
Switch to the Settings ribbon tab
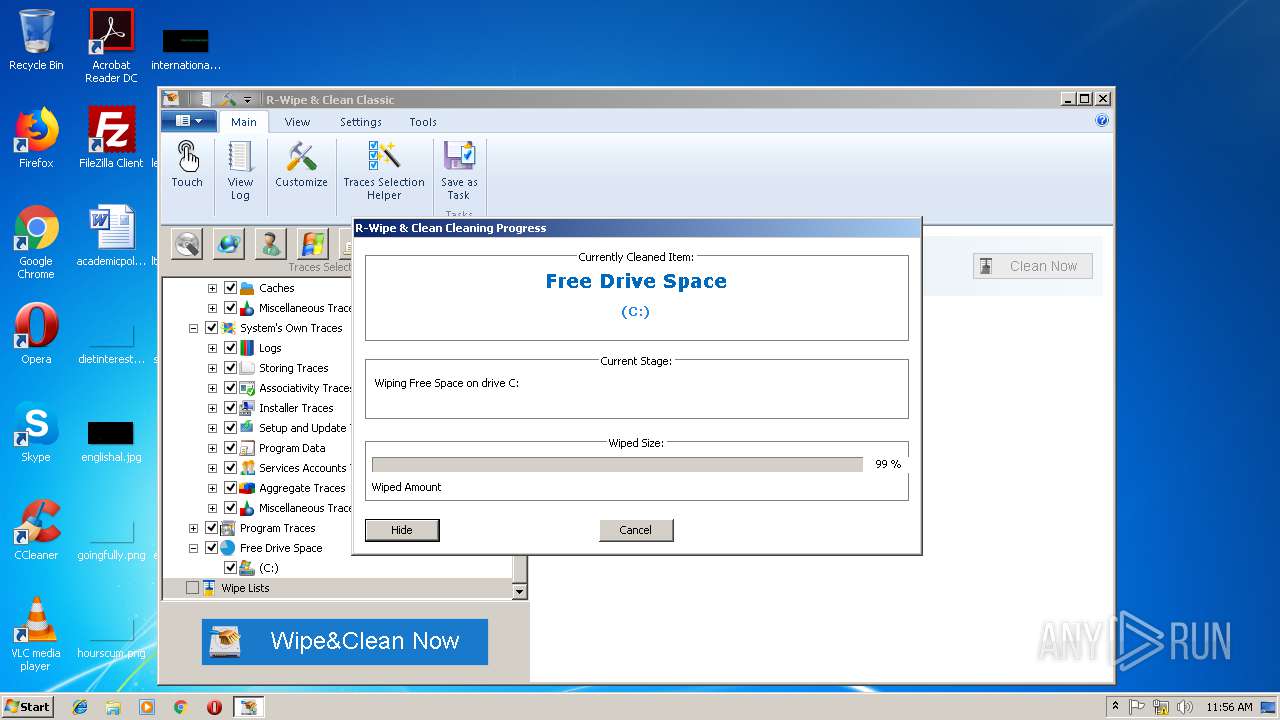[360, 122]
